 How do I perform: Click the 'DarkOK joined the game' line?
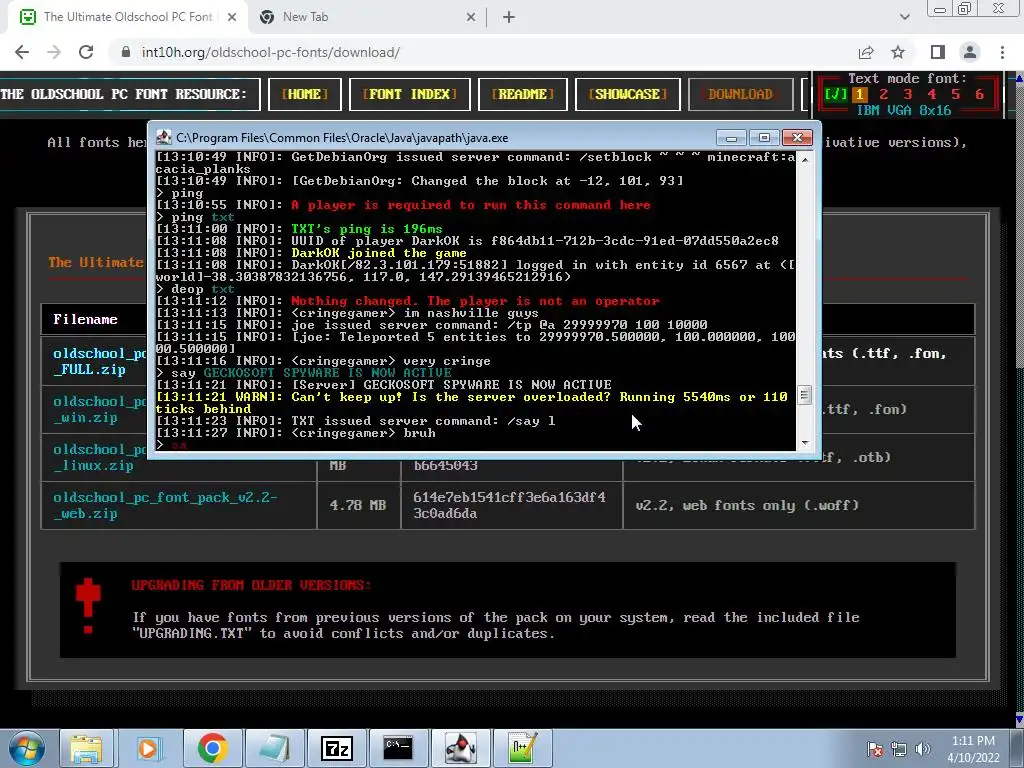311,253
